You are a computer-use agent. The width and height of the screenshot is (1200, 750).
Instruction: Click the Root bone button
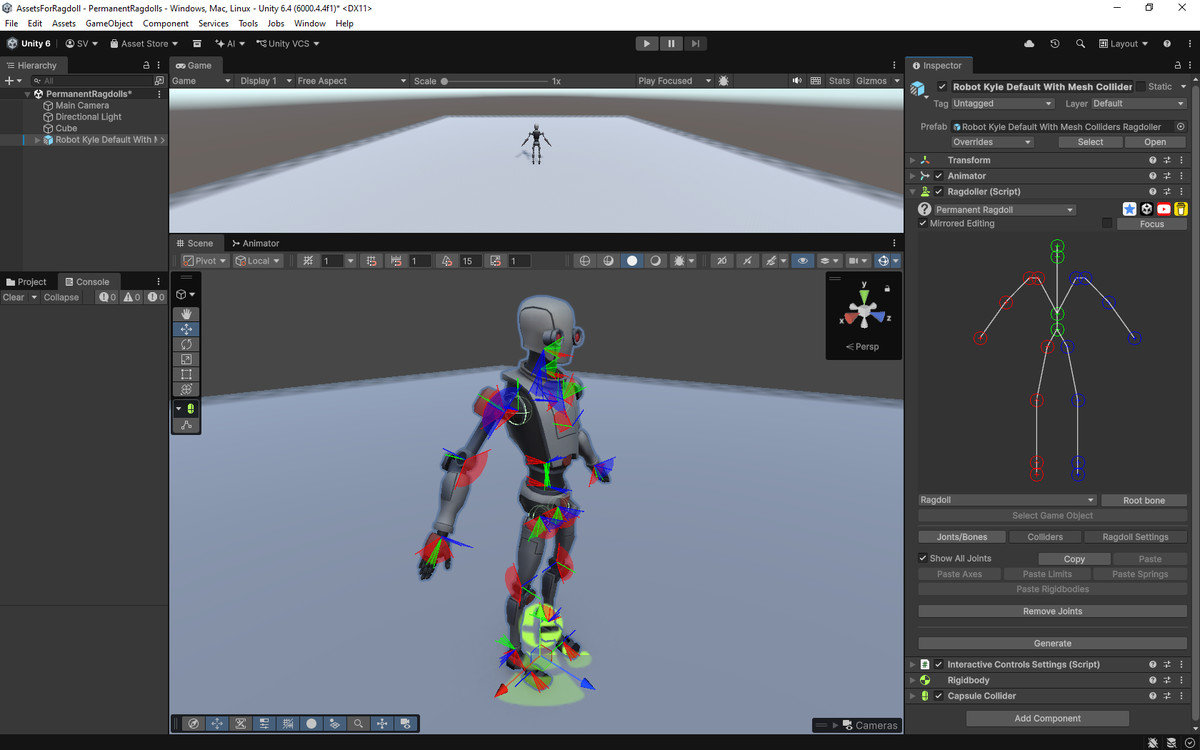pos(1144,500)
